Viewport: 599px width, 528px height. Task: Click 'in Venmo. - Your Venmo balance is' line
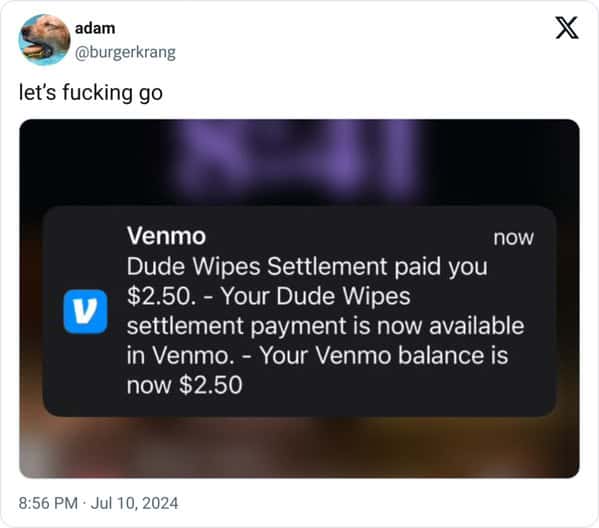[x=317, y=355]
